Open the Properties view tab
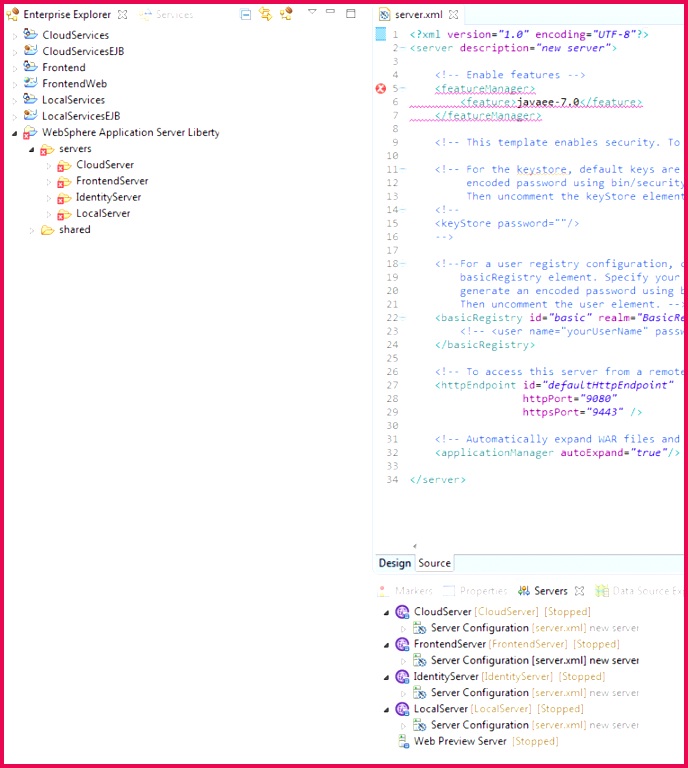 point(475,591)
